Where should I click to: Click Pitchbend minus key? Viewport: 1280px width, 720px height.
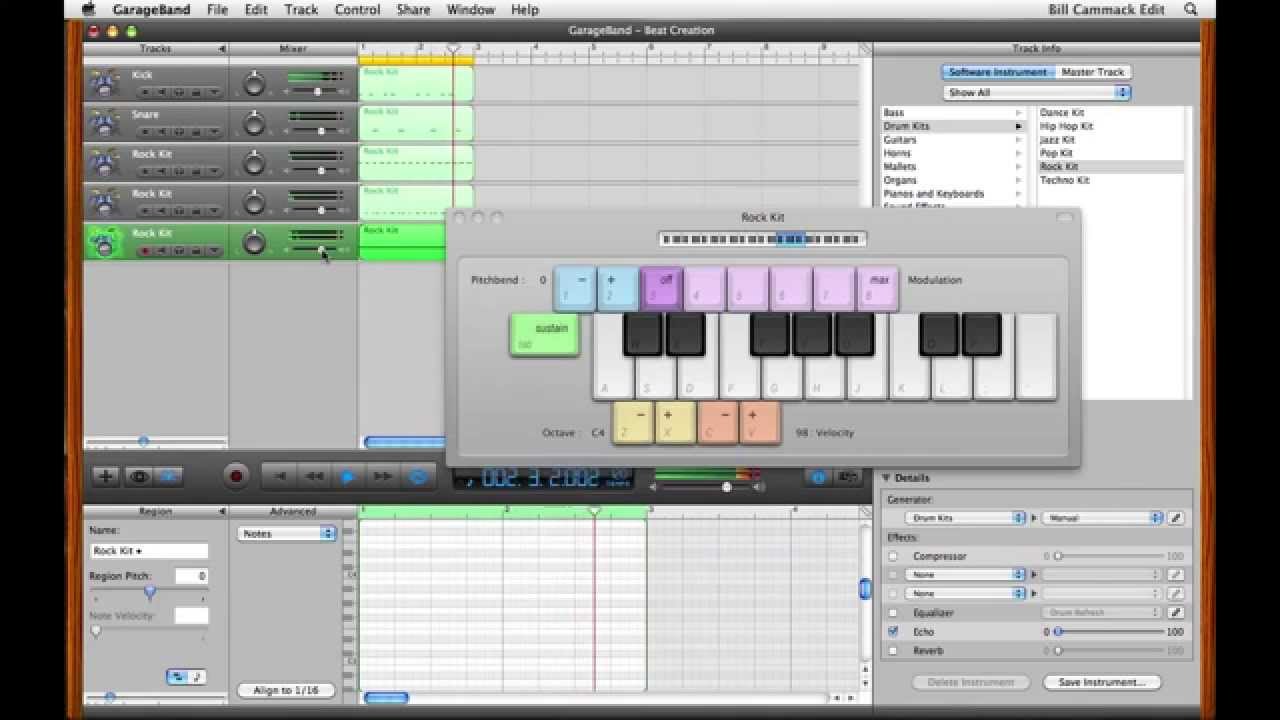click(575, 288)
